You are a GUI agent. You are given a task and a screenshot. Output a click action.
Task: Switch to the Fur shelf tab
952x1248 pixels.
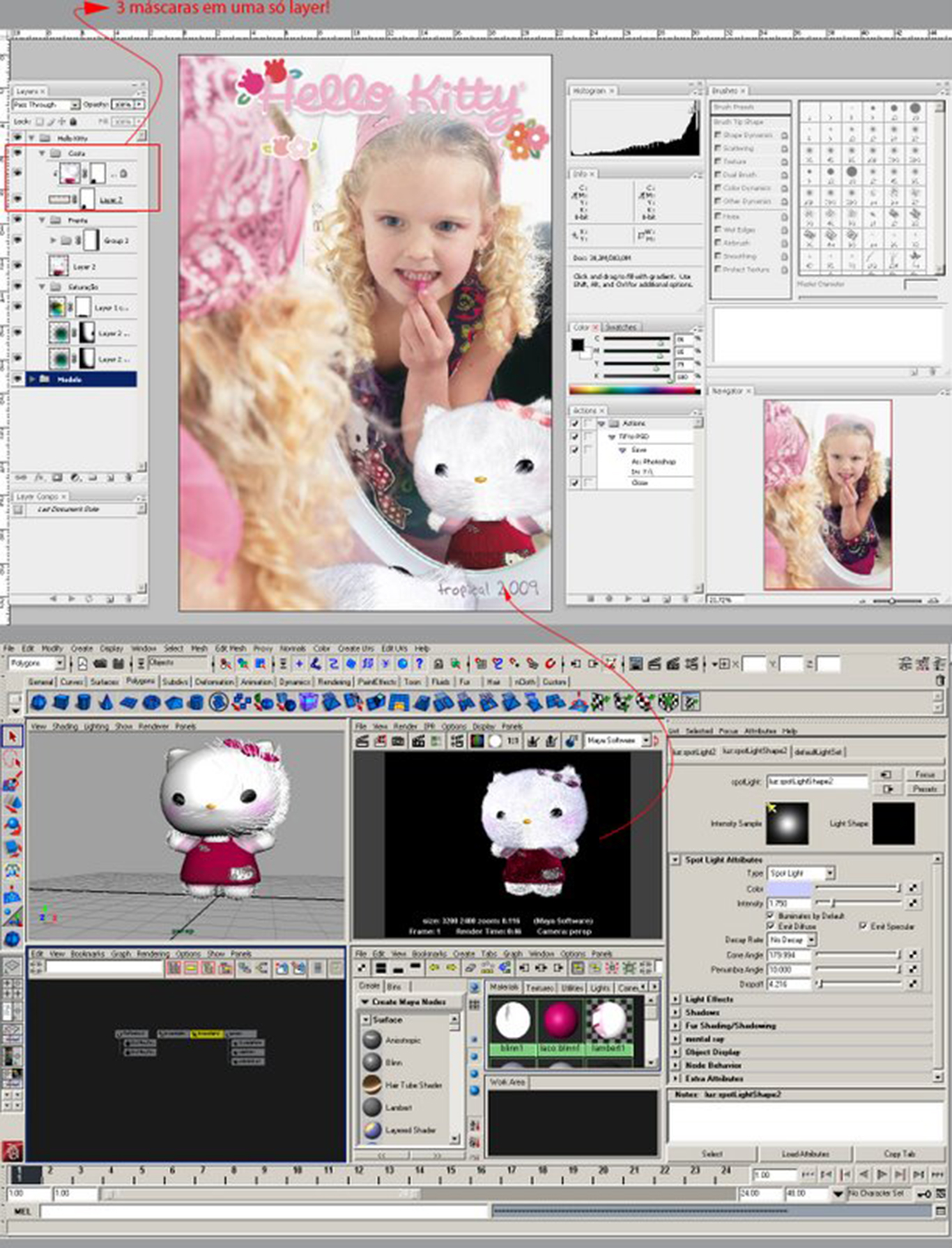(x=464, y=682)
